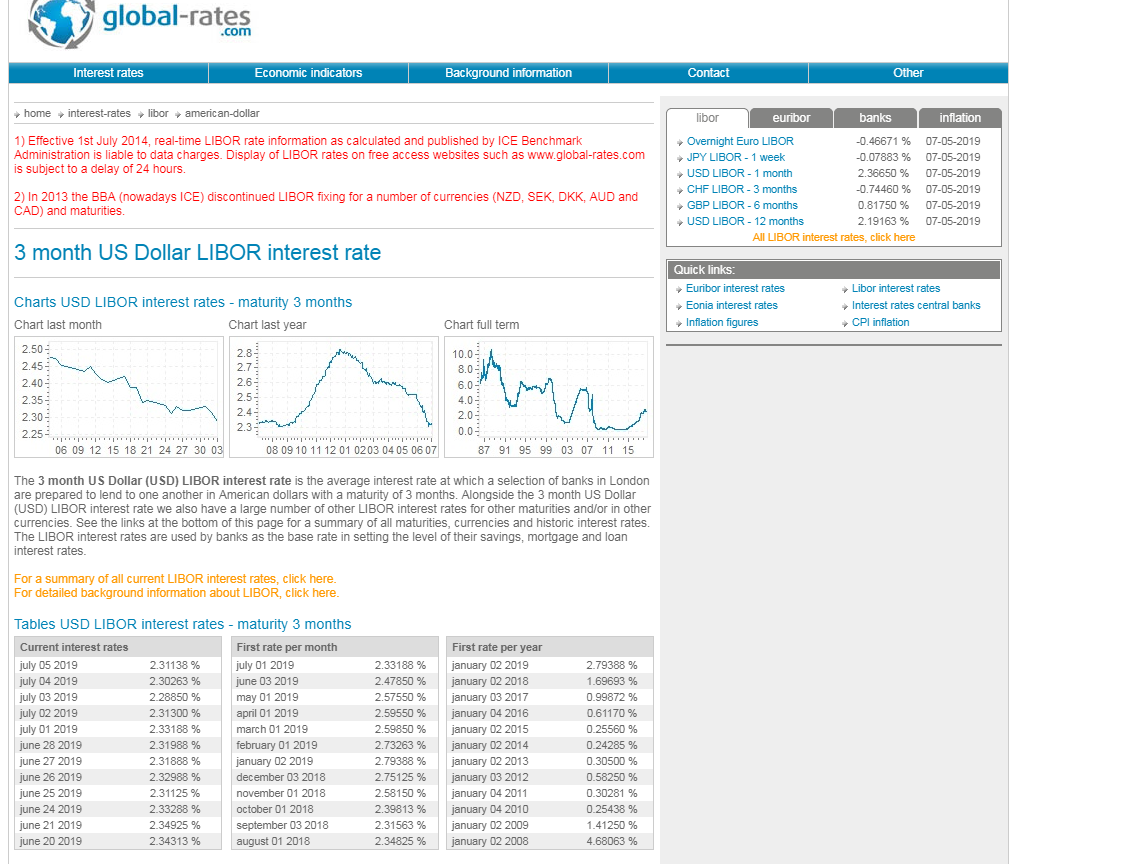This screenshot has width=1129, height=864.
Task: Click the Current interest rates table header
Action: click(x=118, y=647)
